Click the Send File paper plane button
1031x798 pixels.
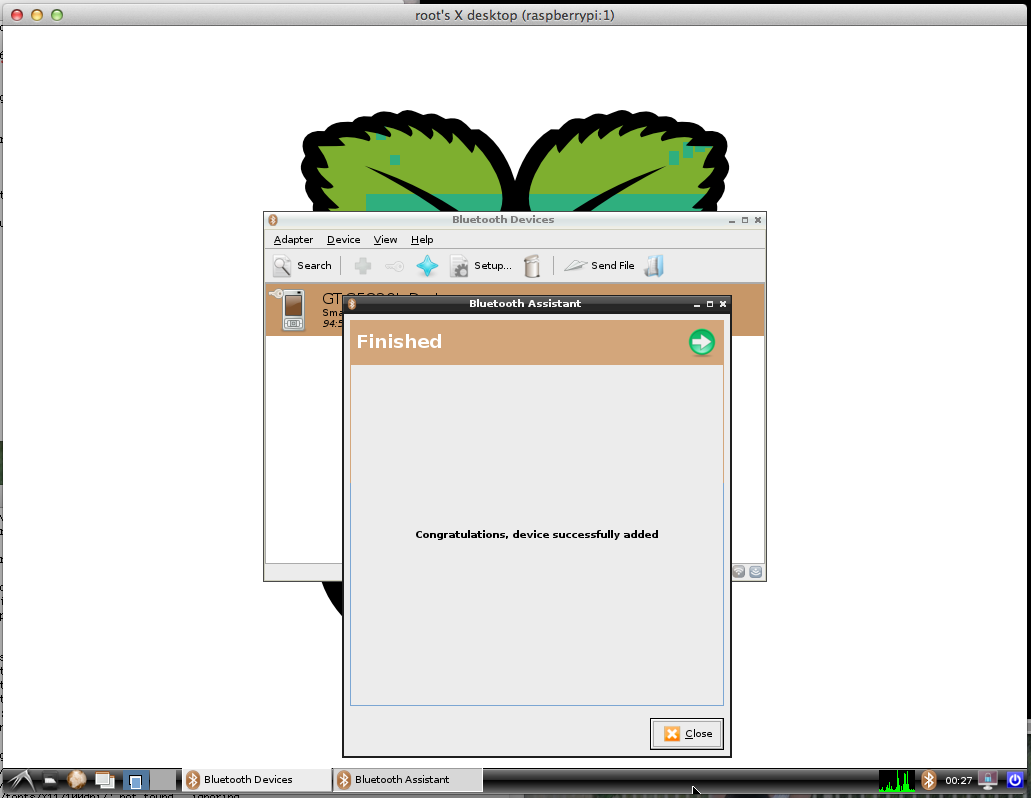(x=599, y=266)
